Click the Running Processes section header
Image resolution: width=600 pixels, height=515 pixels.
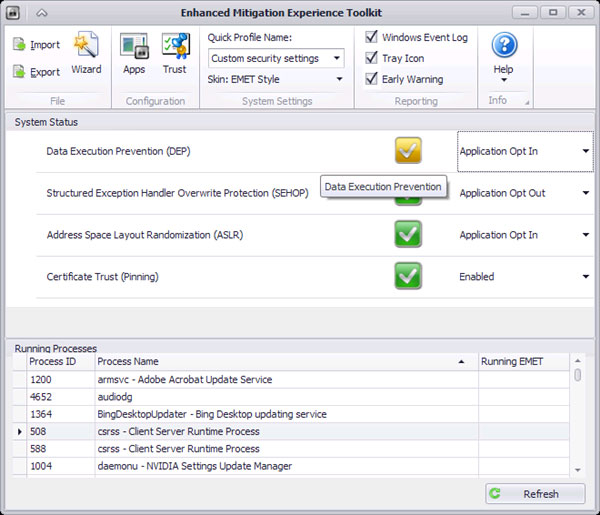(55, 348)
